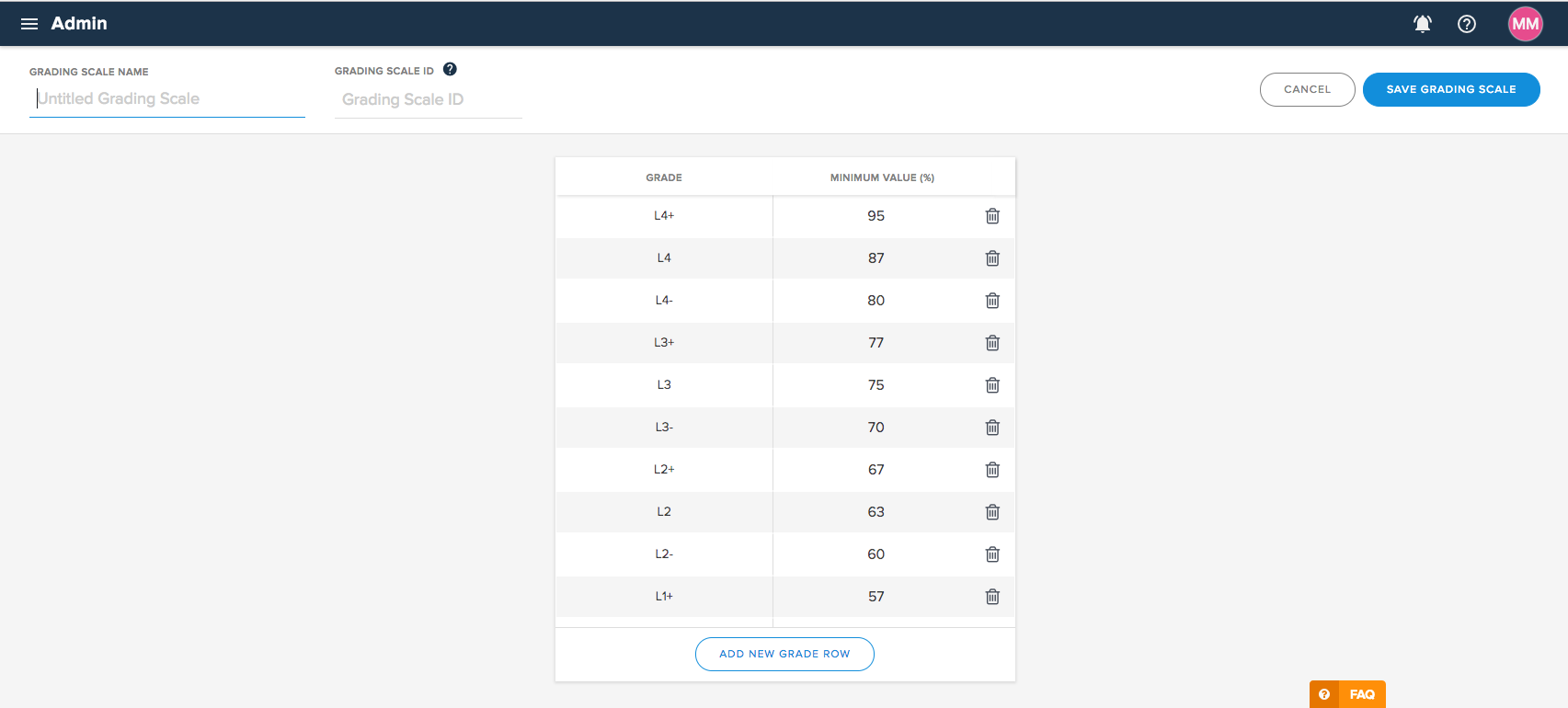
Task: Cancel the grading scale edit
Action: coord(1307,89)
